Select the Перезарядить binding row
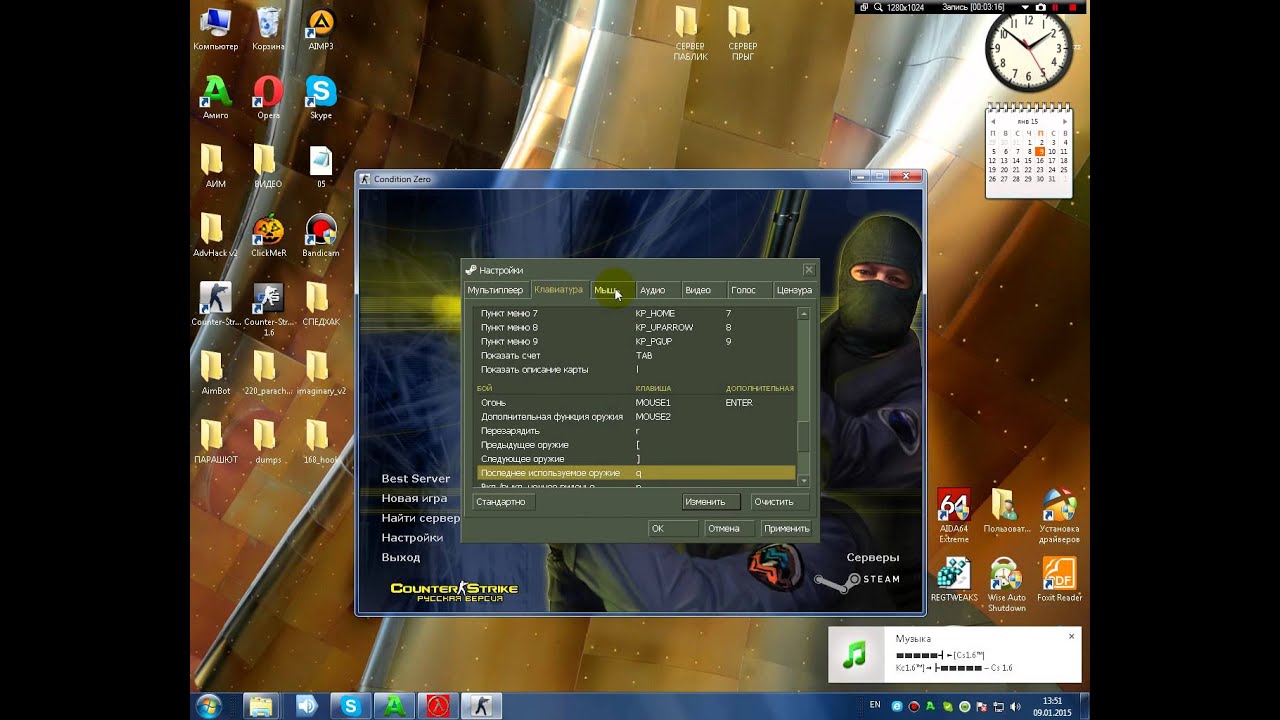1280x720 pixels. click(x=636, y=431)
